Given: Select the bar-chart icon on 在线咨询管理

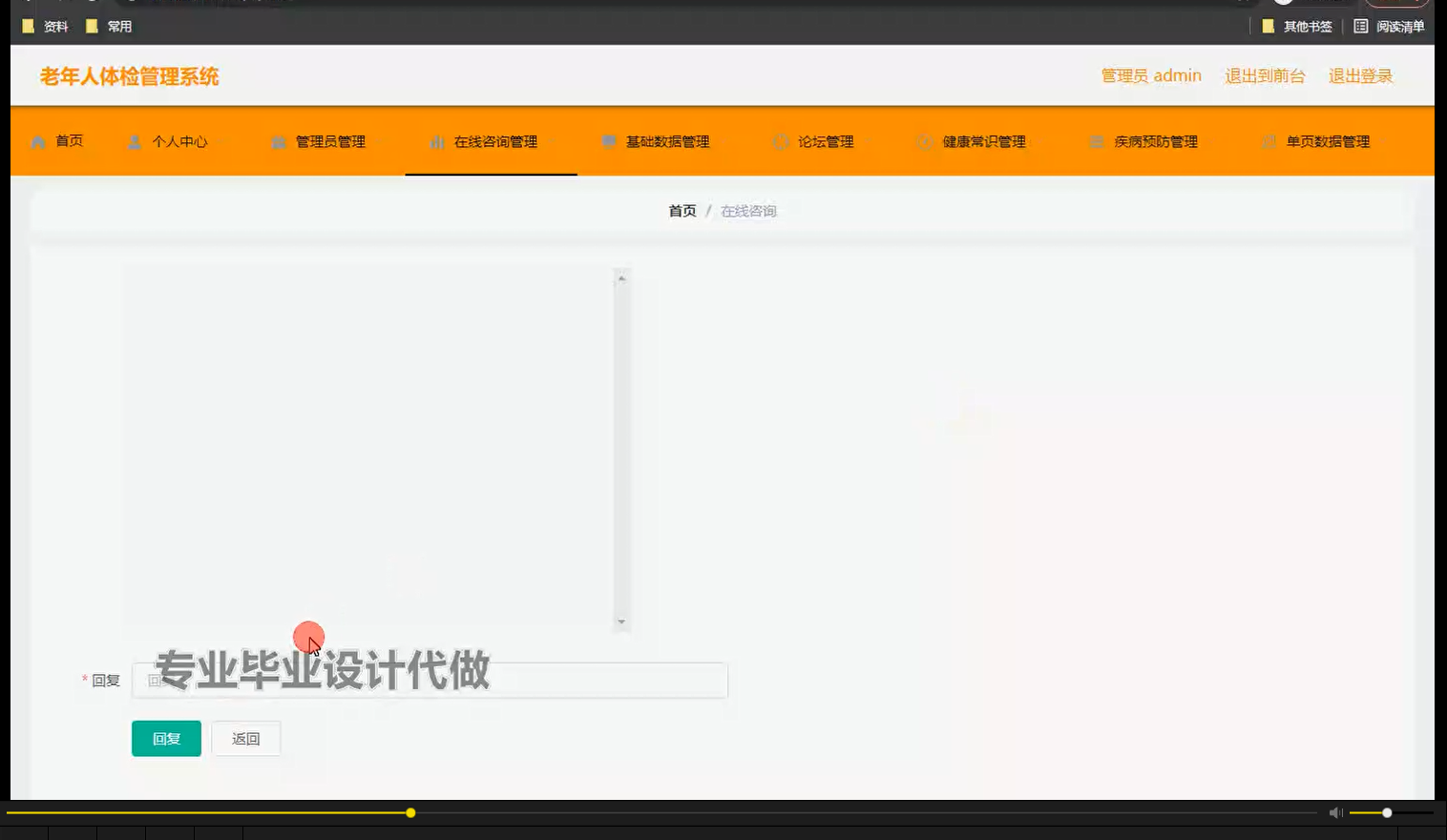Looking at the screenshot, I should point(436,140).
